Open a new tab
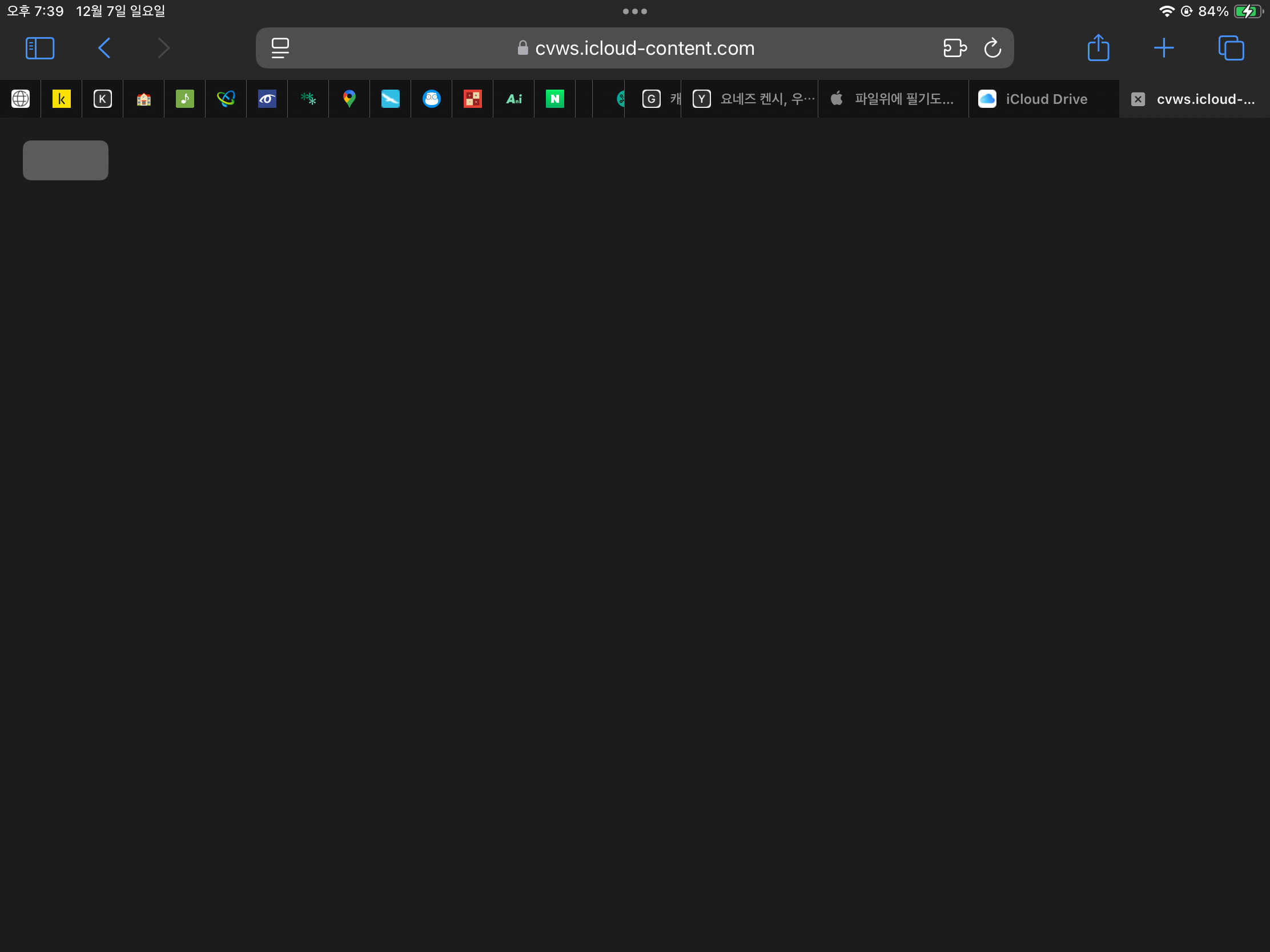Viewport: 1270px width, 952px height. click(1163, 48)
